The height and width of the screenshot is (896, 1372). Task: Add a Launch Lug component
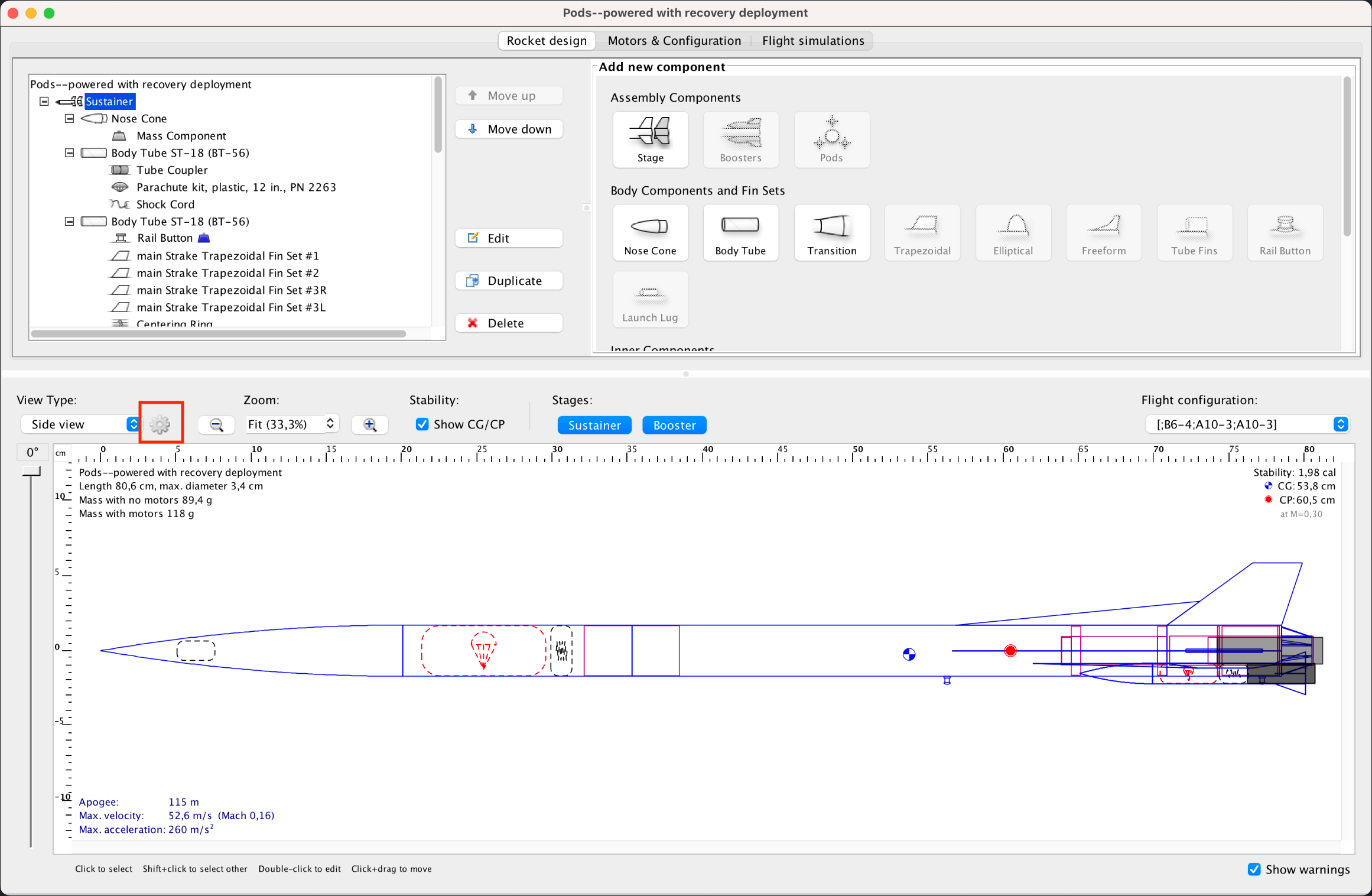click(650, 299)
